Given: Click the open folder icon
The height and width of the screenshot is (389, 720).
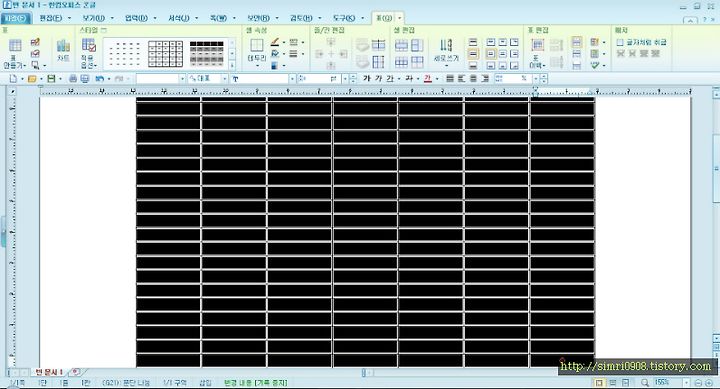Looking at the screenshot, I should pyautogui.click(x=32, y=79).
